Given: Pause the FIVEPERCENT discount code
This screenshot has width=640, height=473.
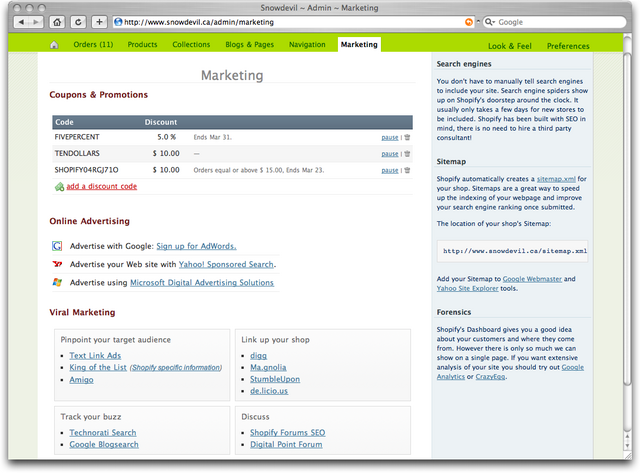Looking at the screenshot, I should point(390,138).
